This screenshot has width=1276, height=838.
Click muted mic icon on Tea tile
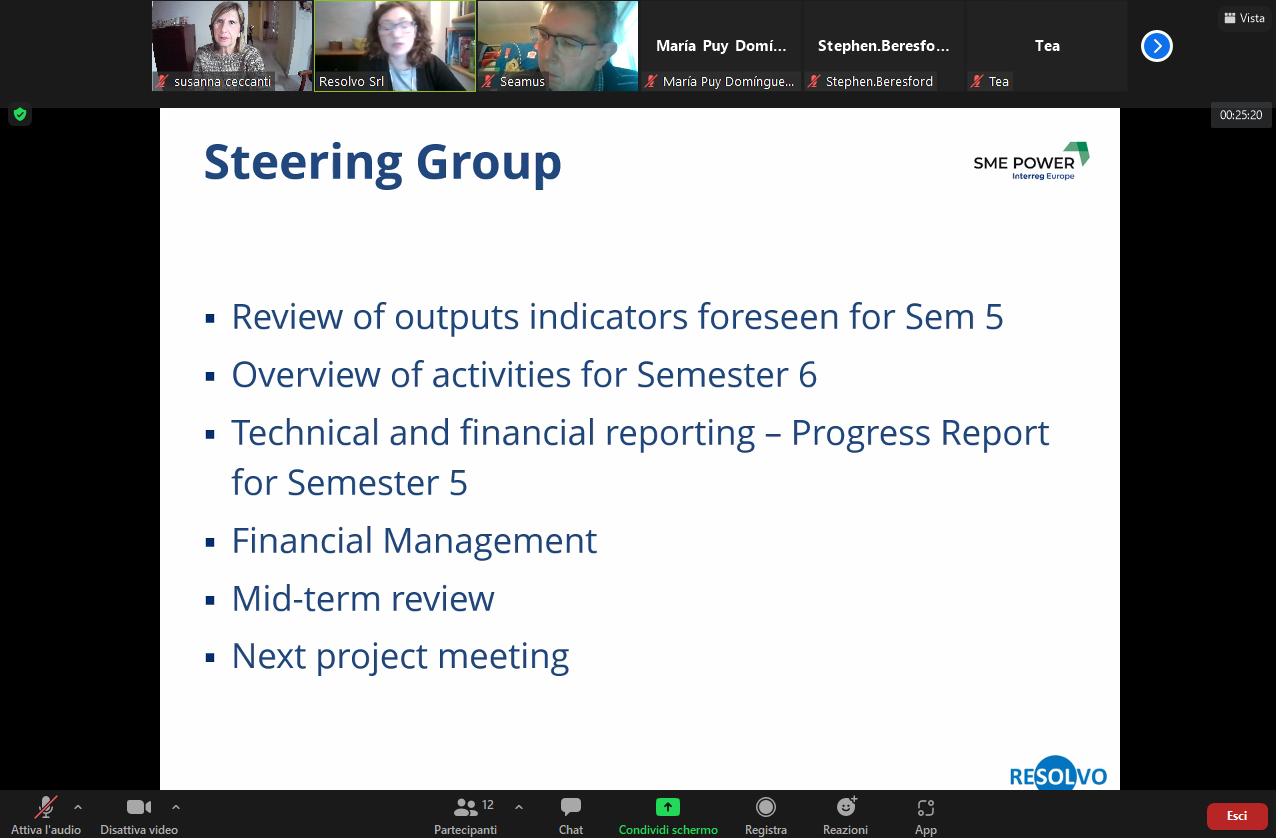pyautogui.click(x=978, y=82)
